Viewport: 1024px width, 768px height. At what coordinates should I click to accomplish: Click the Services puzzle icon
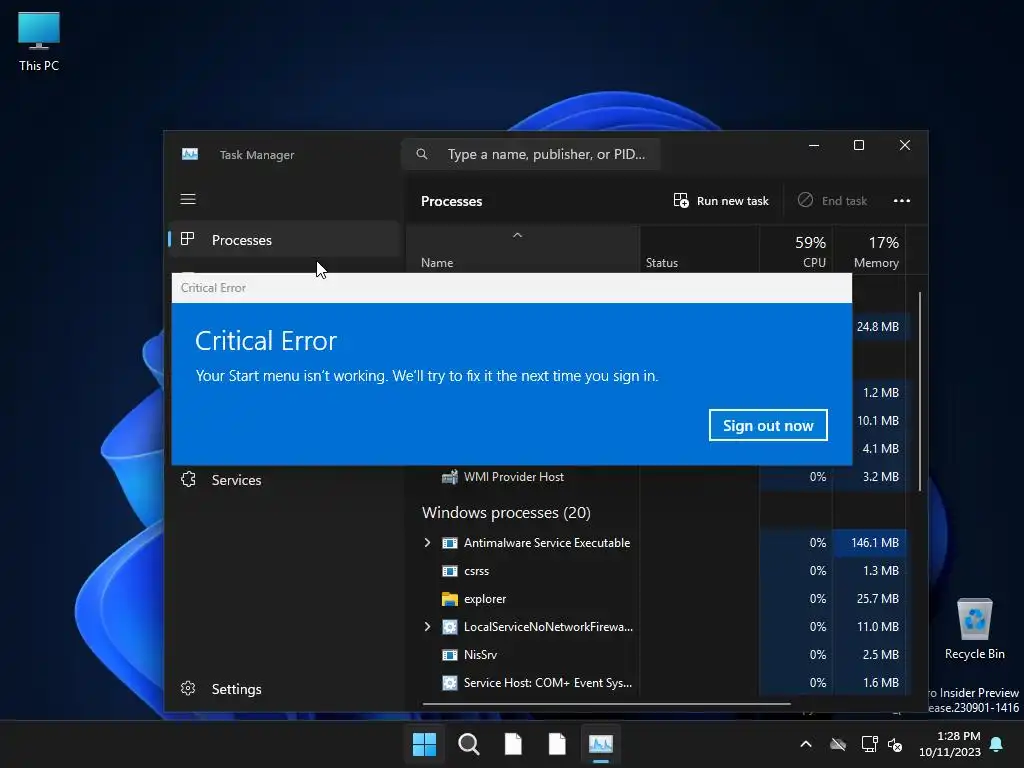188,479
